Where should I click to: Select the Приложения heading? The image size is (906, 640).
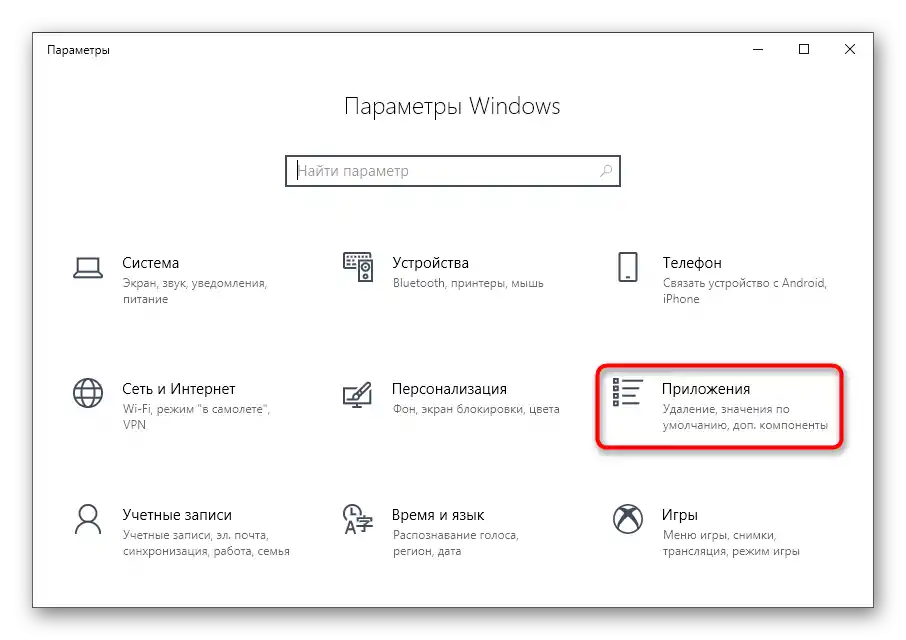[x=706, y=389]
